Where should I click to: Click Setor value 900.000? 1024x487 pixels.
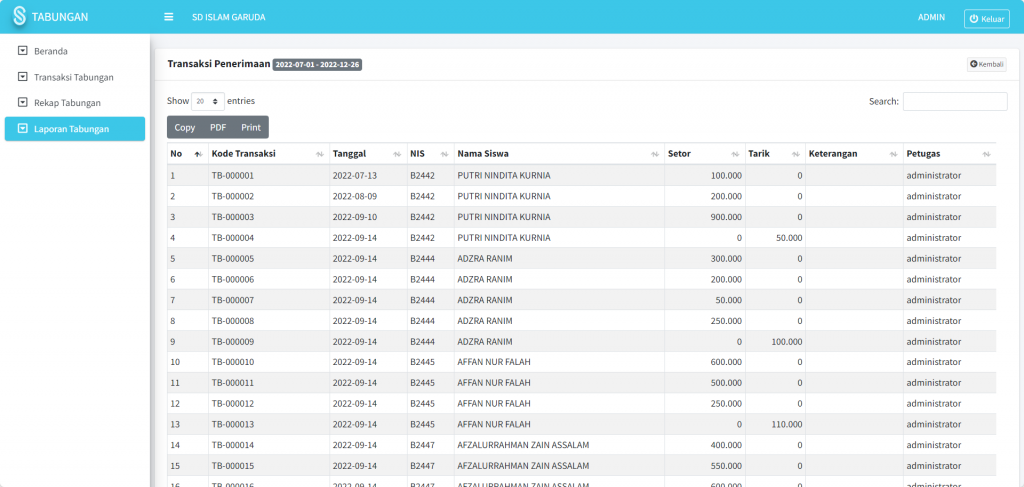[726, 217]
